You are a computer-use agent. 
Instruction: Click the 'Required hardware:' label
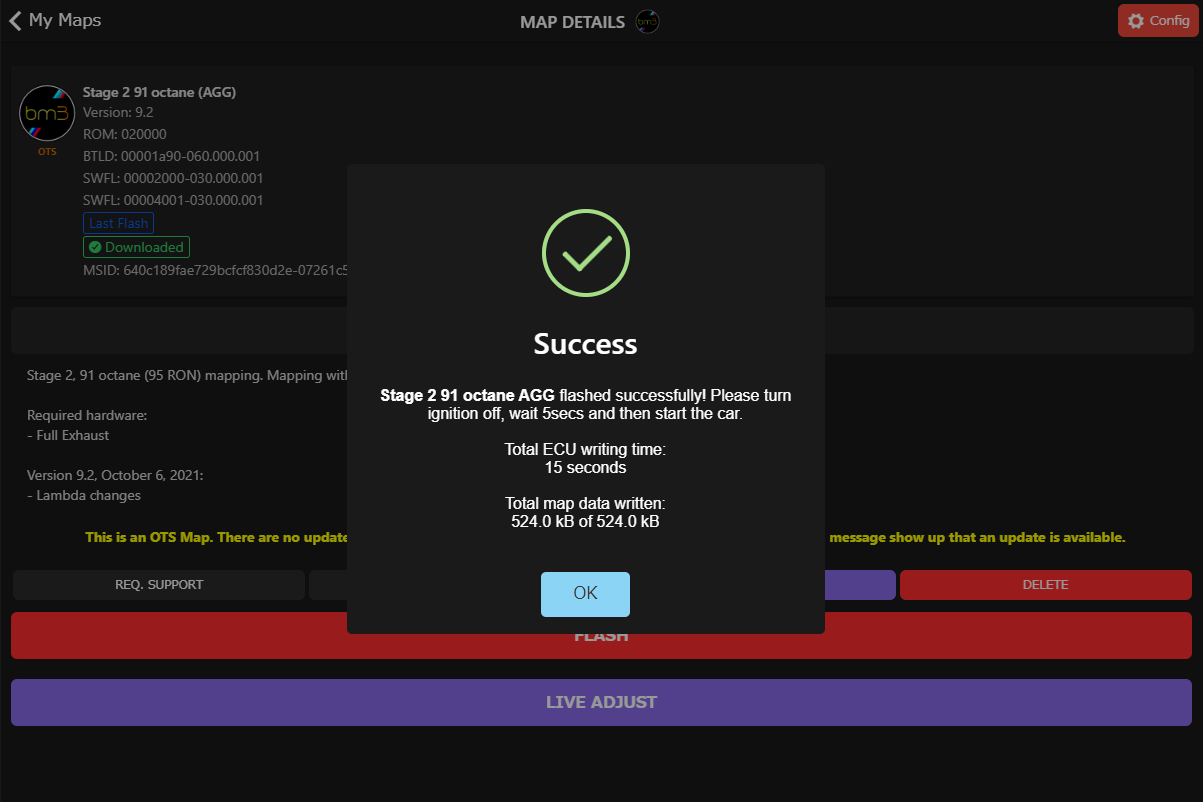click(x=87, y=415)
